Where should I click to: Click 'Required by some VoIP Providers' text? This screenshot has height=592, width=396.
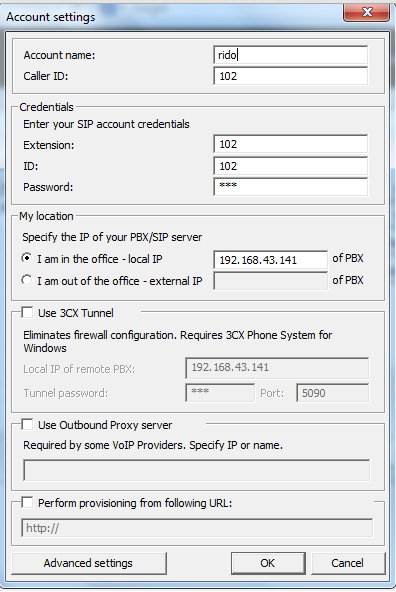tap(153, 445)
